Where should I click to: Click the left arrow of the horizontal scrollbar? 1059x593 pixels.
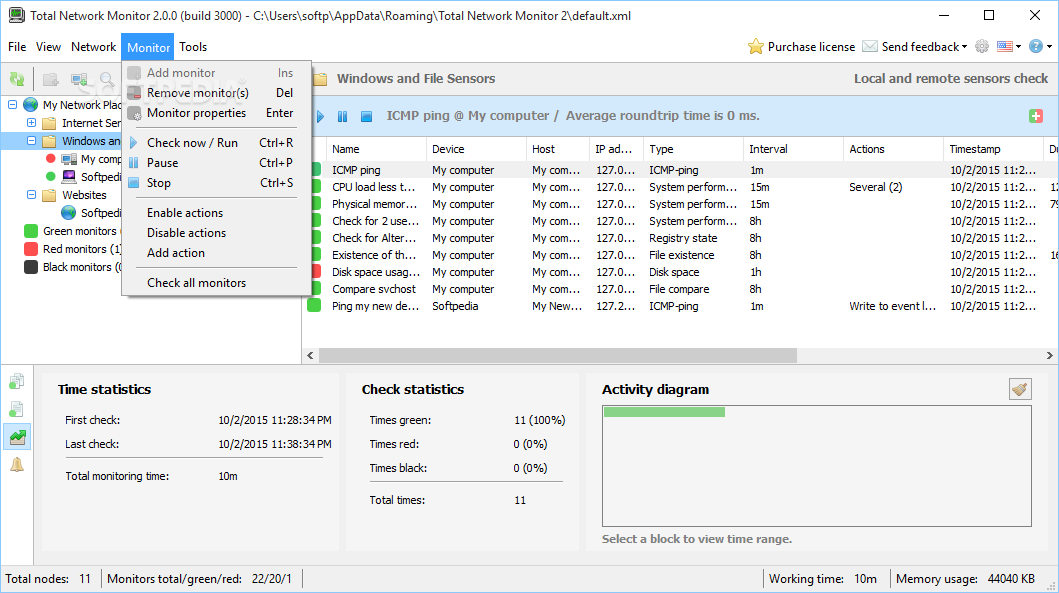coord(311,355)
